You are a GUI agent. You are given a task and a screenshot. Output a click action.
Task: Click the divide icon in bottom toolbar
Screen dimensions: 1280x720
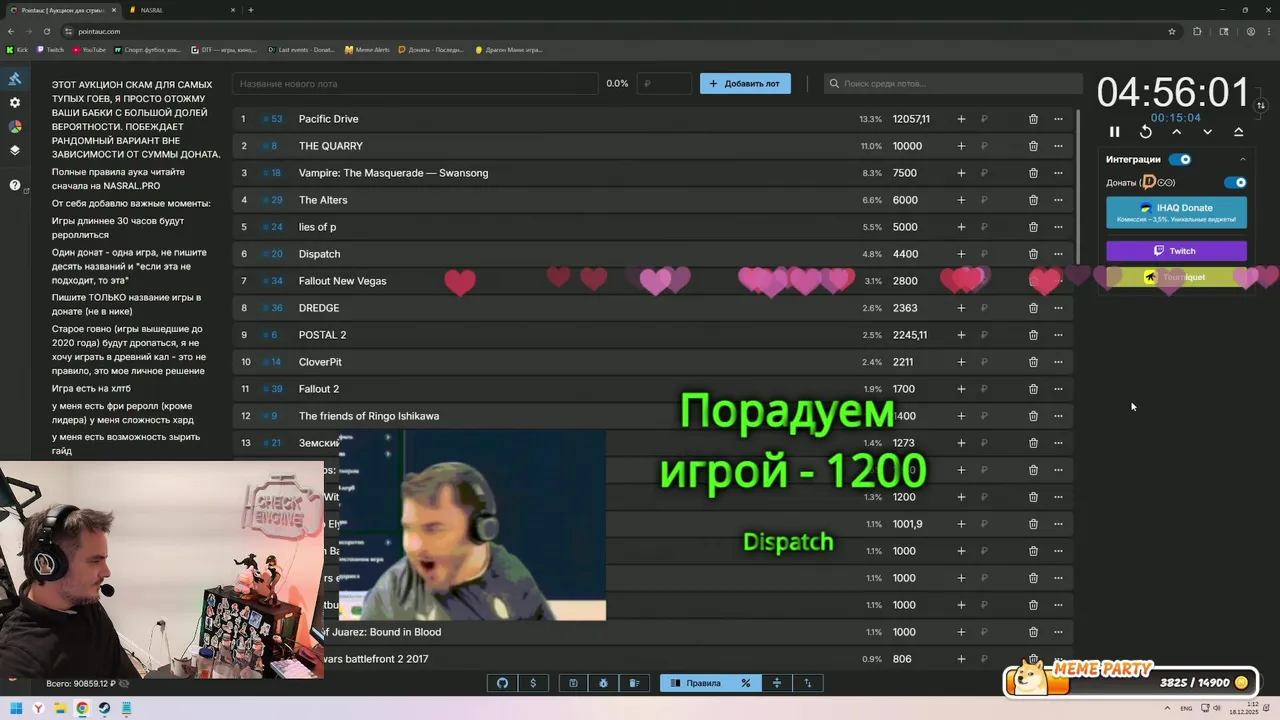click(x=776, y=683)
